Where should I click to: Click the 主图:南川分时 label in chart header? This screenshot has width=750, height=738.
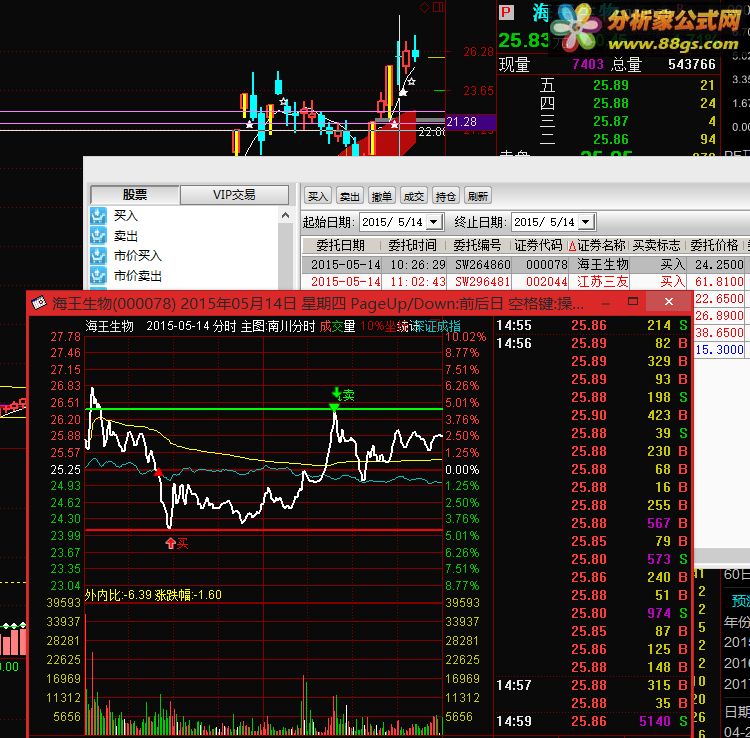click(277, 327)
